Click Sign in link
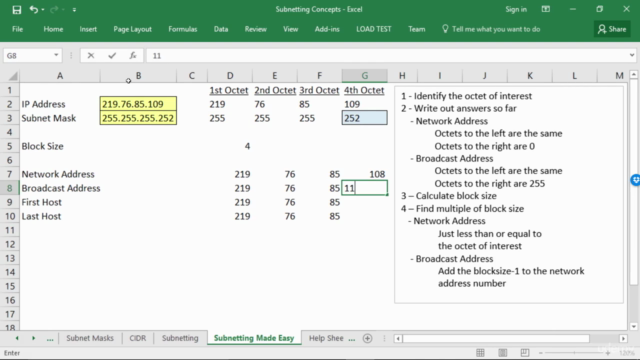640x360 pixels. [x=516, y=9]
